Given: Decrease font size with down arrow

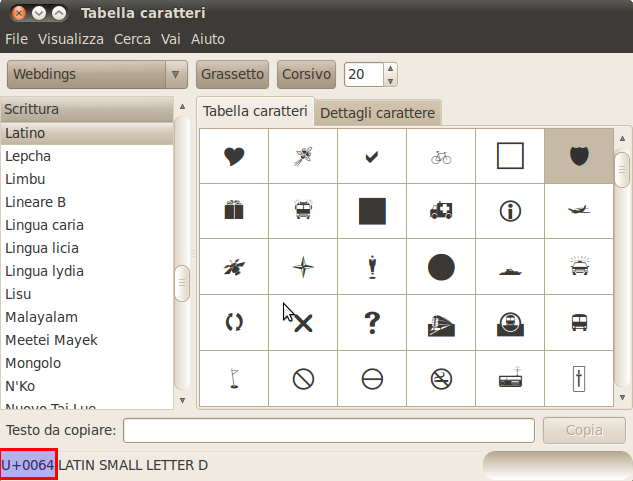Looking at the screenshot, I should coord(390,80).
